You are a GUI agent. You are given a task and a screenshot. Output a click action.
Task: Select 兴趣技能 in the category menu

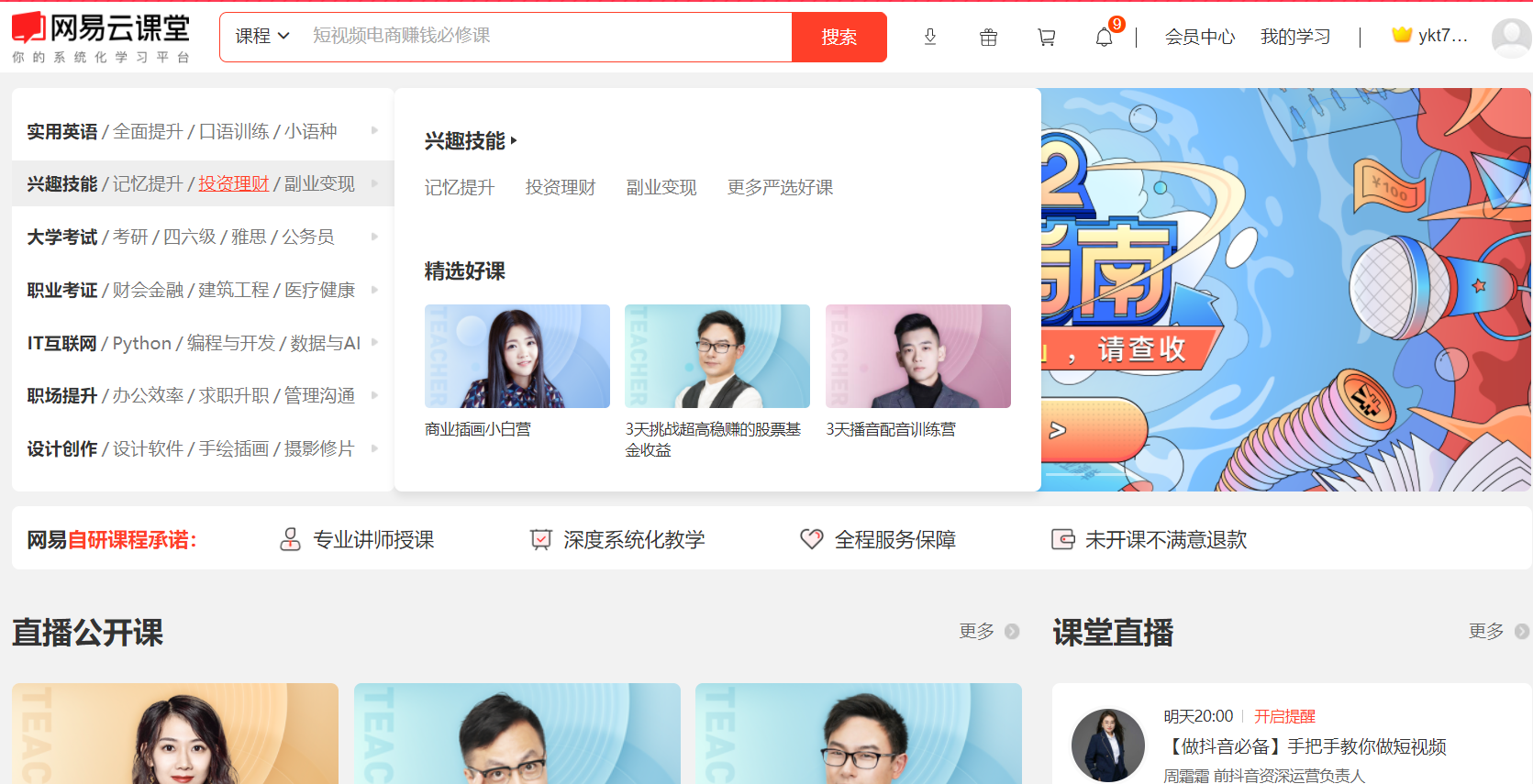[x=61, y=183]
